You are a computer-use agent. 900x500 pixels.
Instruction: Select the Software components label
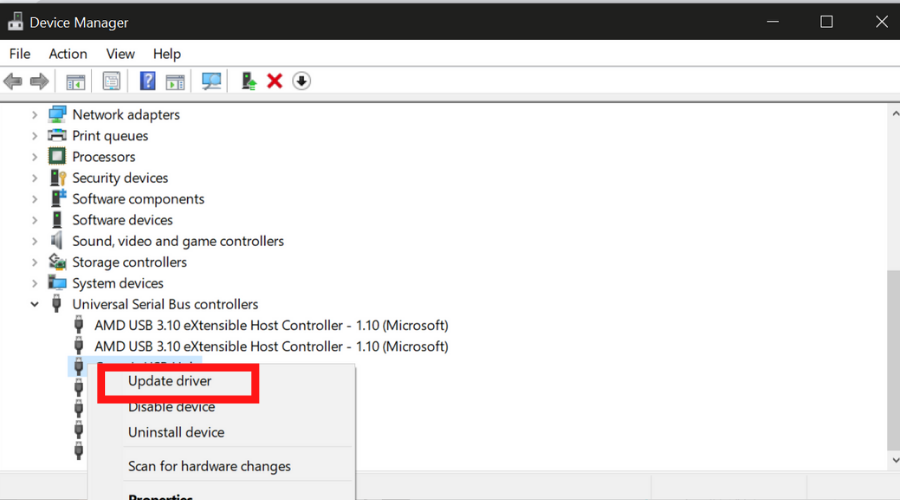coord(138,199)
